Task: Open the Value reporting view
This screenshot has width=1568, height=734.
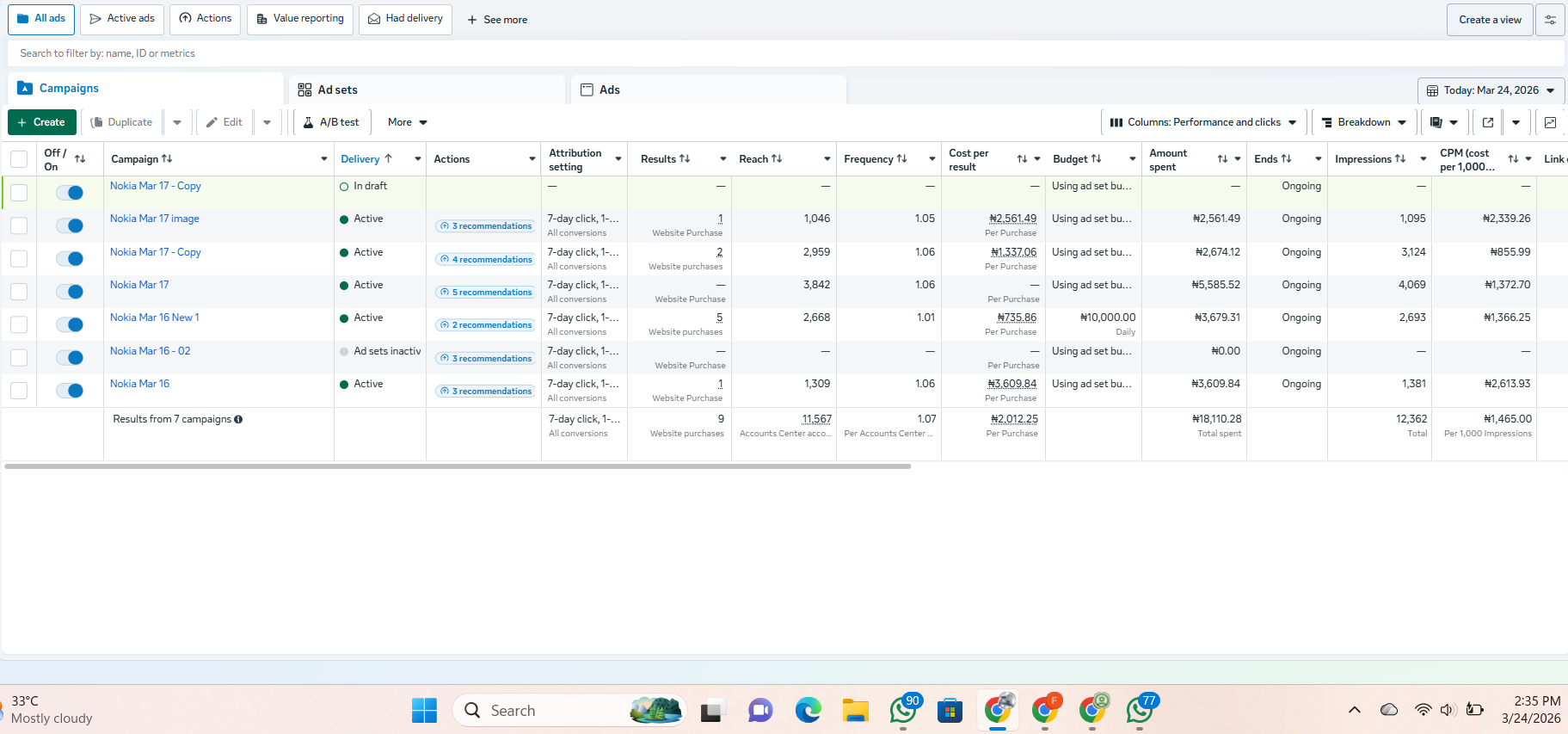Action: coord(300,19)
